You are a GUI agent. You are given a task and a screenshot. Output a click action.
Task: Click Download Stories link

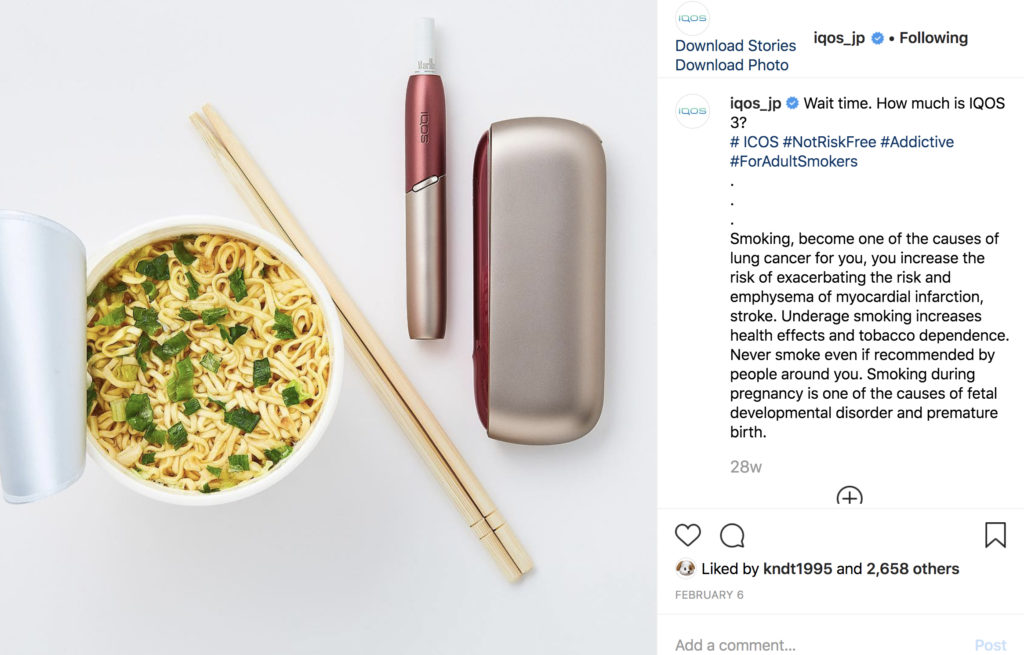[x=735, y=46]
